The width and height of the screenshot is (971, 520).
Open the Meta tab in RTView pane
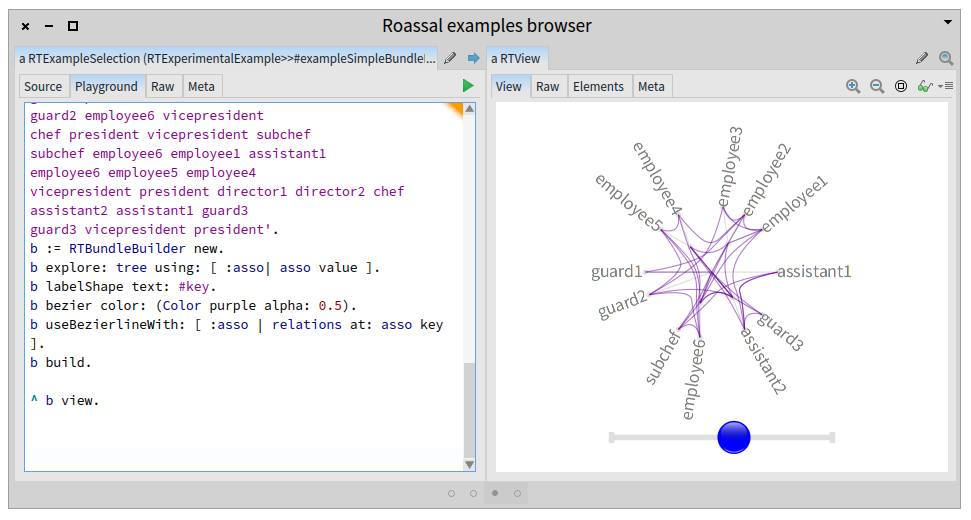[x=651, y=87]
